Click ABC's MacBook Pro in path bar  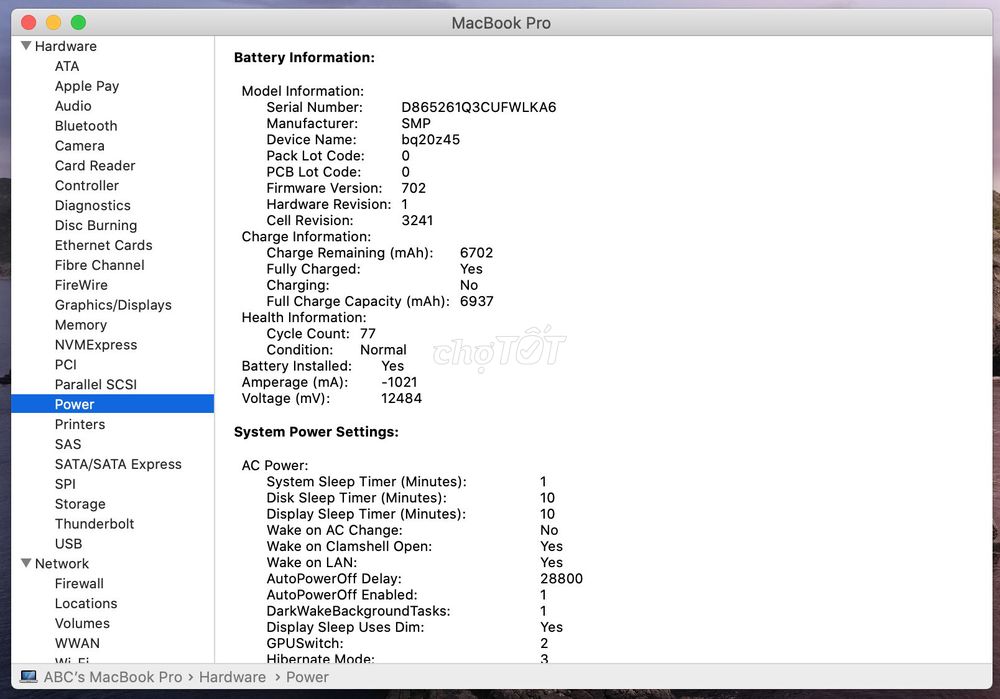coord(112,677)
